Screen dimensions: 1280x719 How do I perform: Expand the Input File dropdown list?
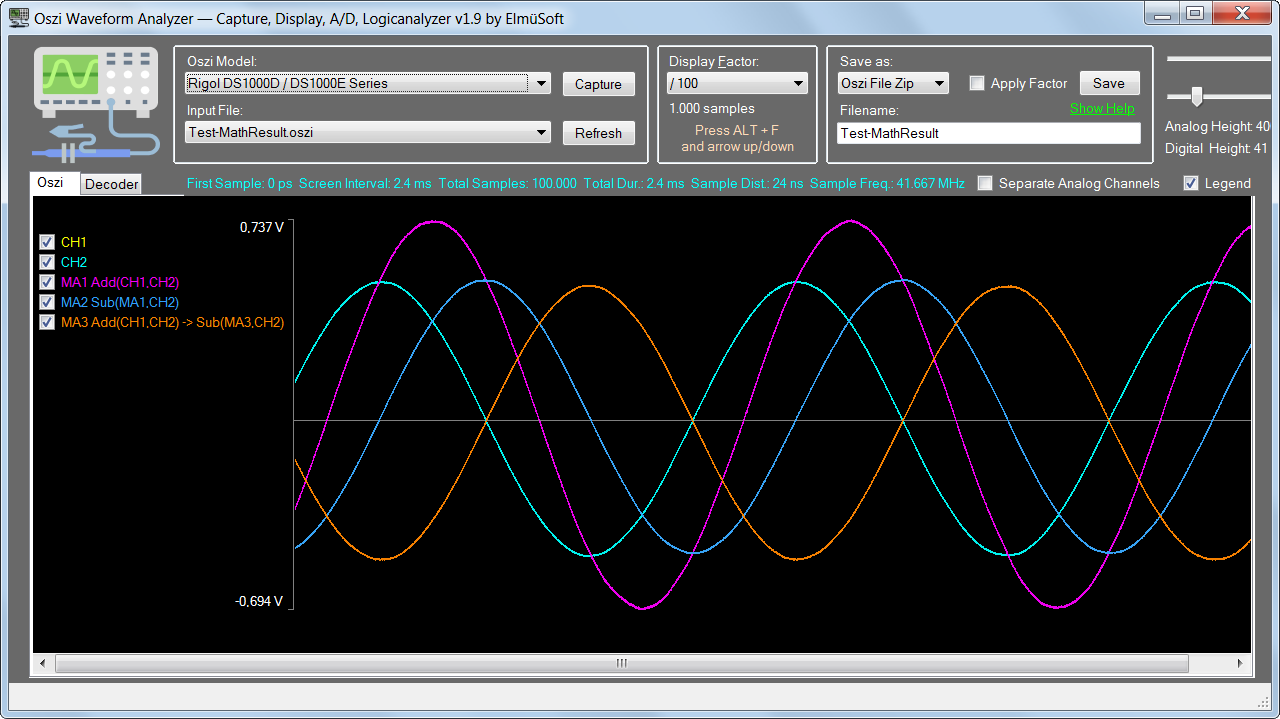(541, 132)
